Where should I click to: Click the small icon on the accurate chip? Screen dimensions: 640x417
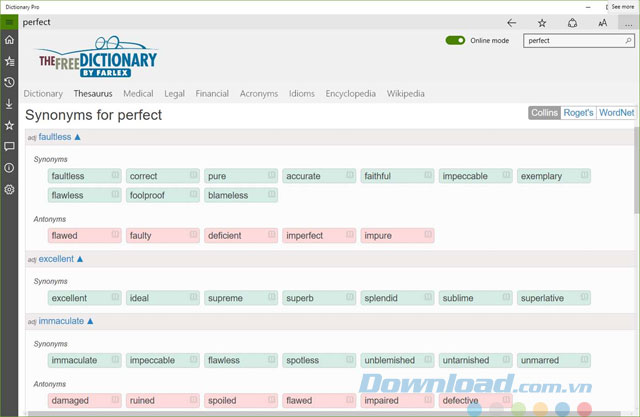(x=350, y=175)
